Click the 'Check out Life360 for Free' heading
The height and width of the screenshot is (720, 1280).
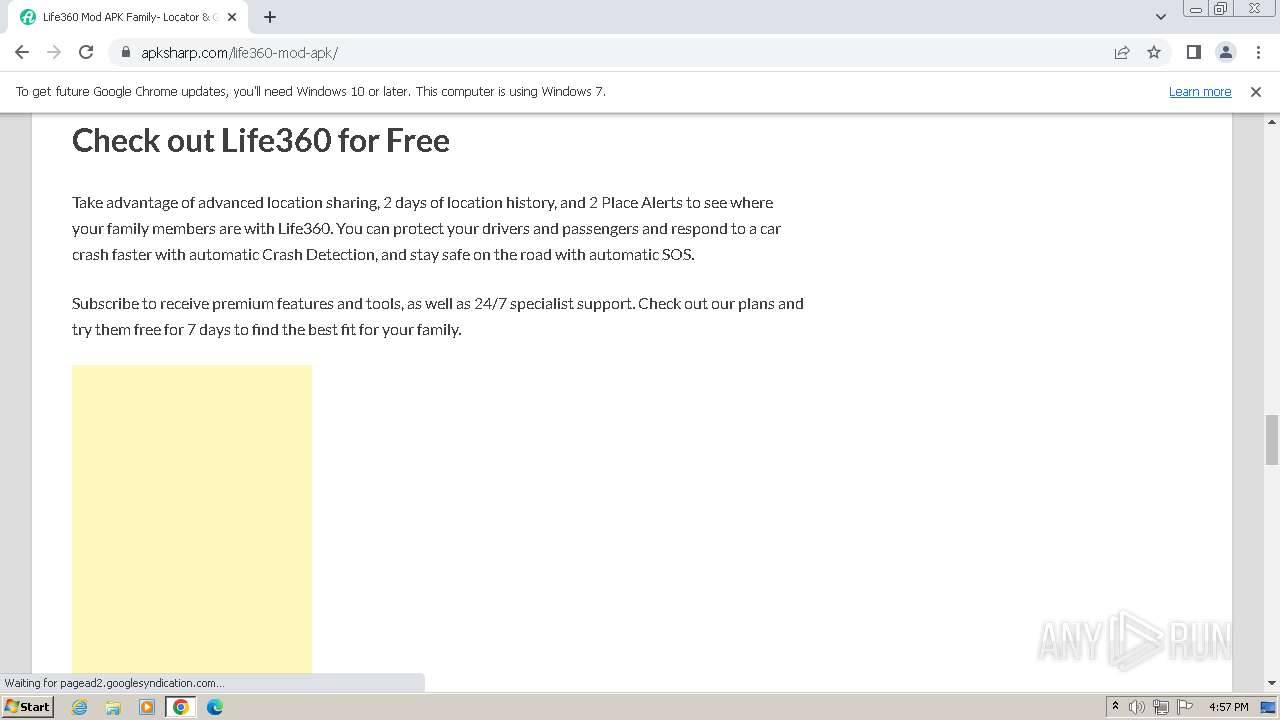[x=261, y=140]
